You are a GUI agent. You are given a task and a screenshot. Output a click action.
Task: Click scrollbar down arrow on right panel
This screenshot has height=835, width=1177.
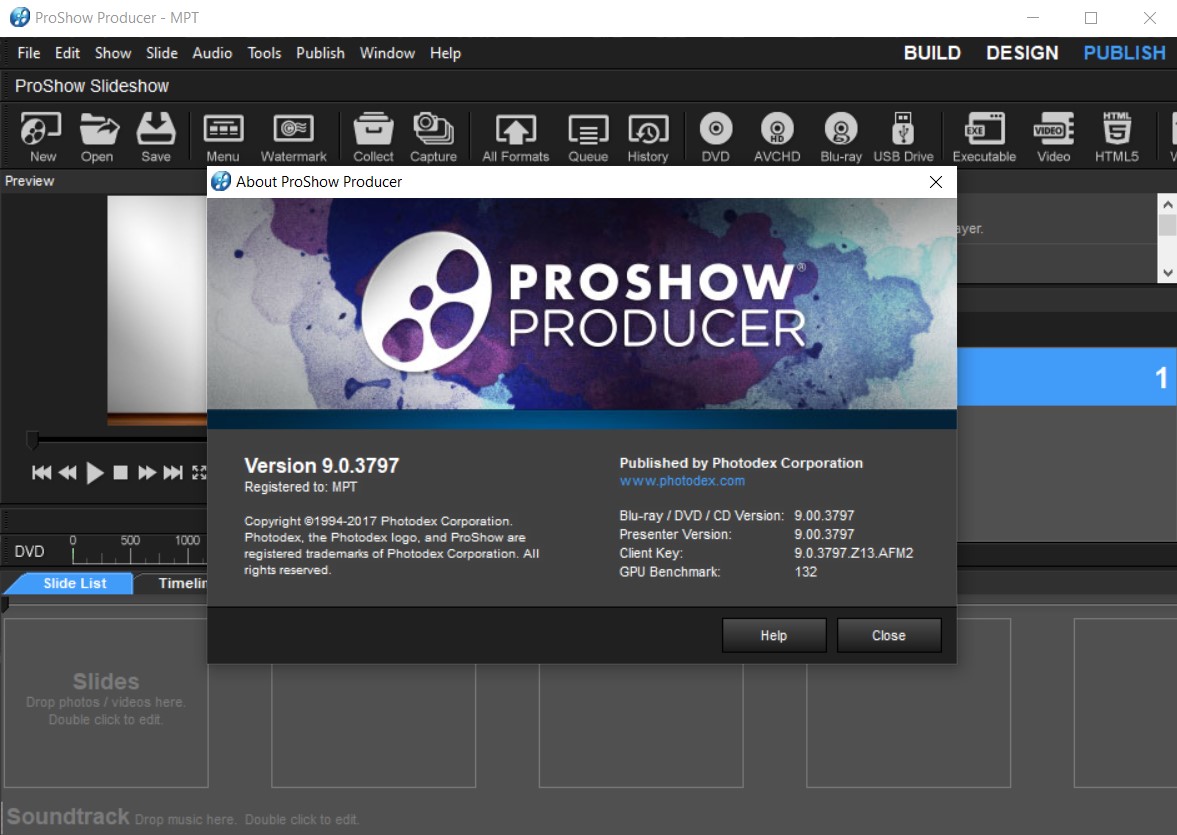tap(1166, 273)
